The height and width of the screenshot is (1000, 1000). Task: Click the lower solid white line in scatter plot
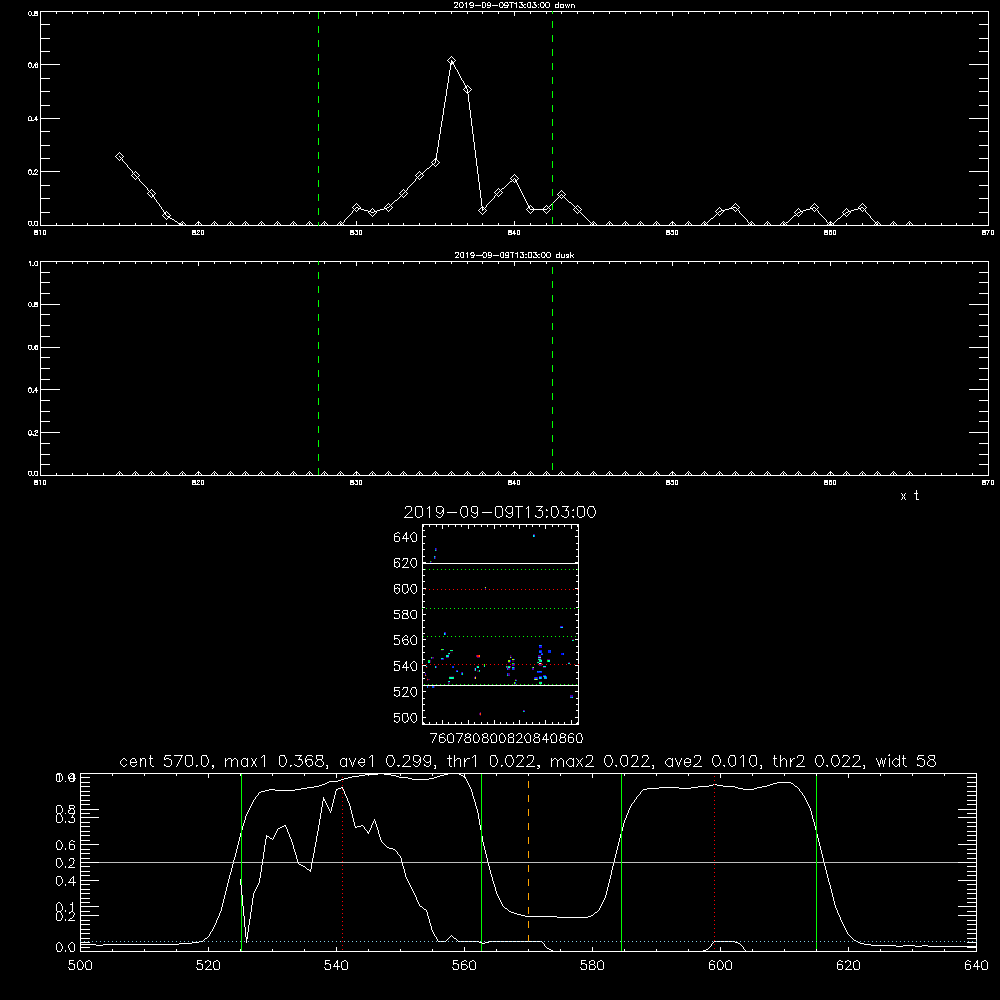point(501,686)
